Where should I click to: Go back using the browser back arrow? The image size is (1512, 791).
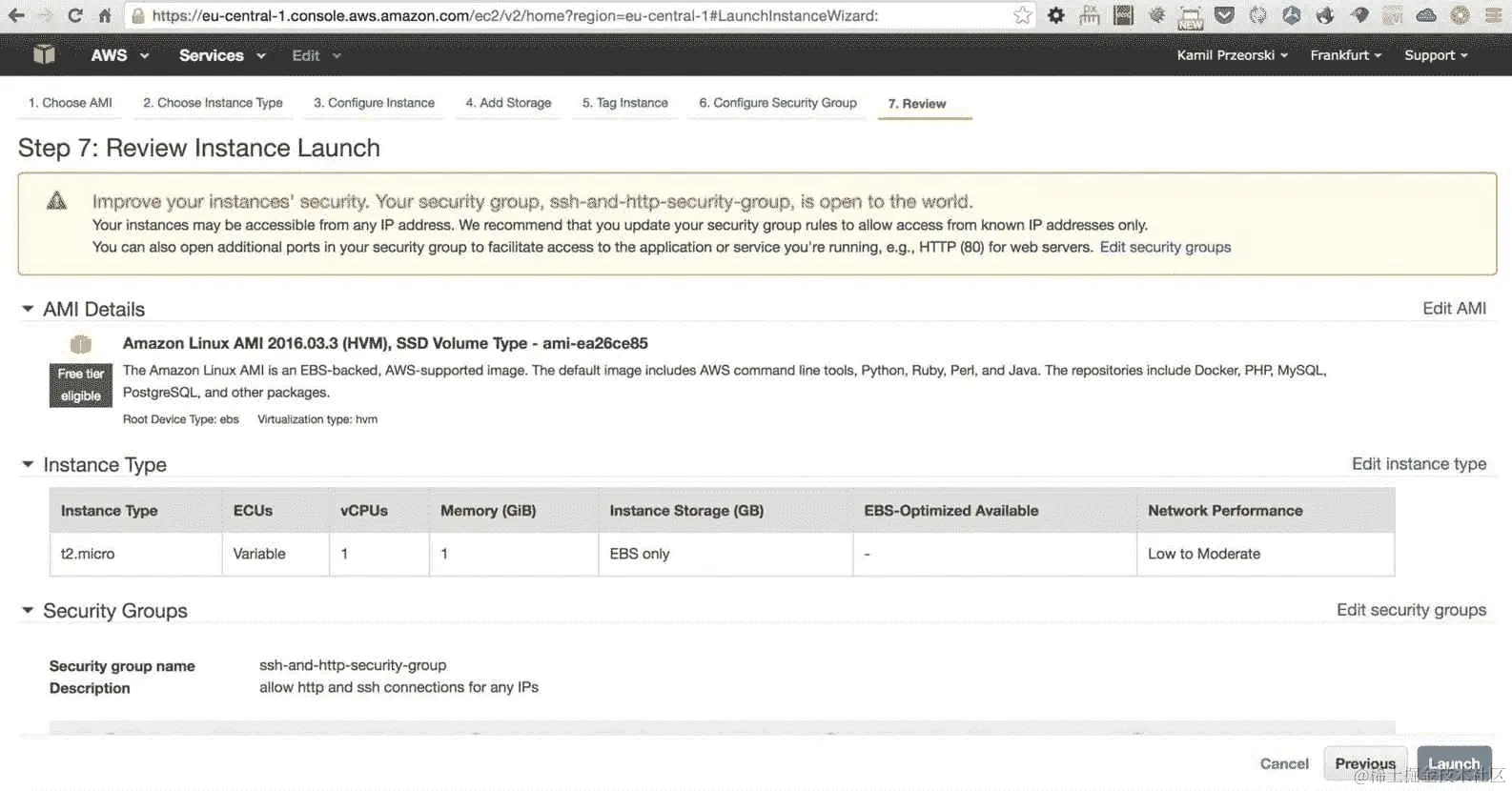coord(16,15)
